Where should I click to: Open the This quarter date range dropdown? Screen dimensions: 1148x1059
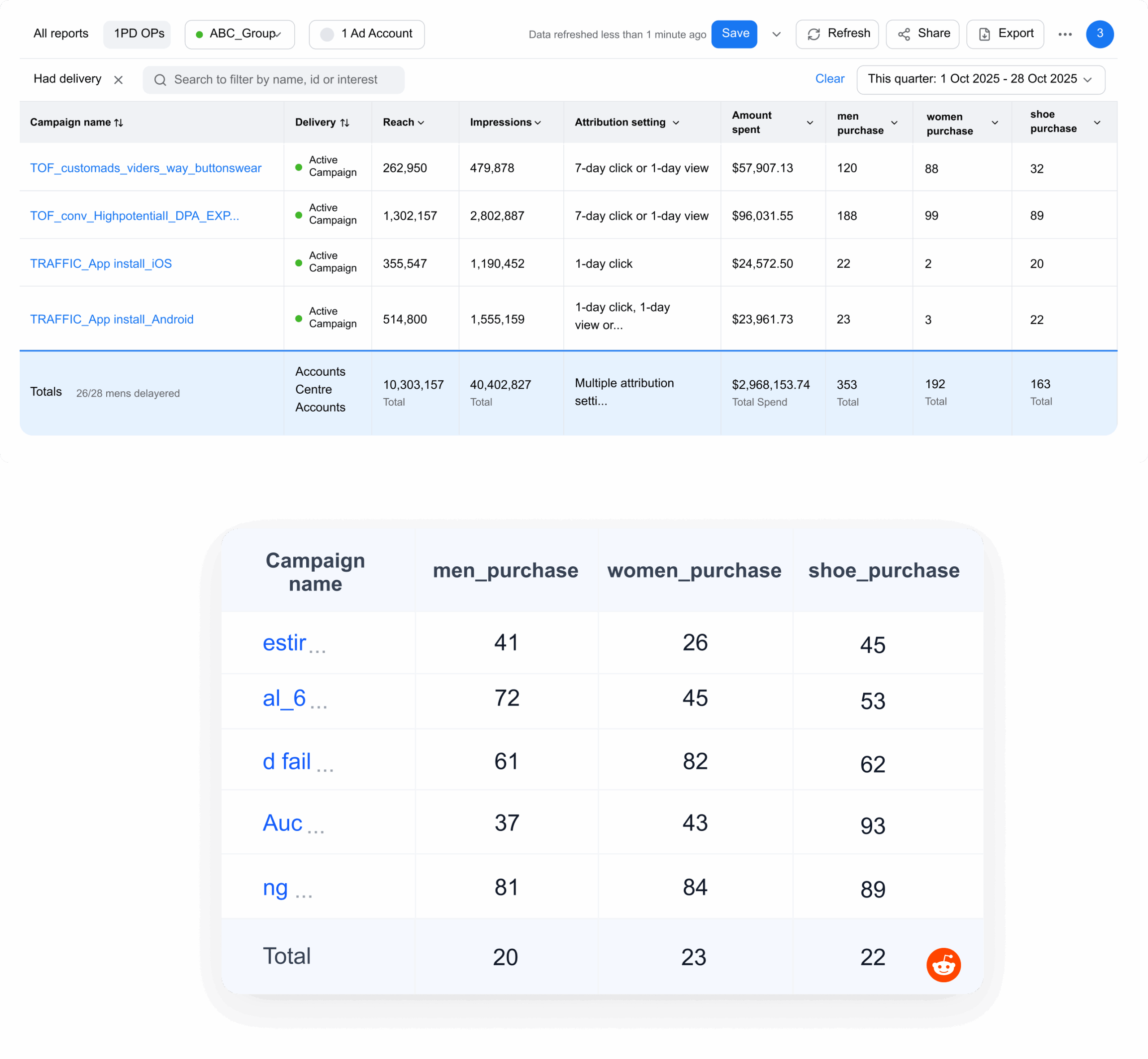click(x=980, y=80)
